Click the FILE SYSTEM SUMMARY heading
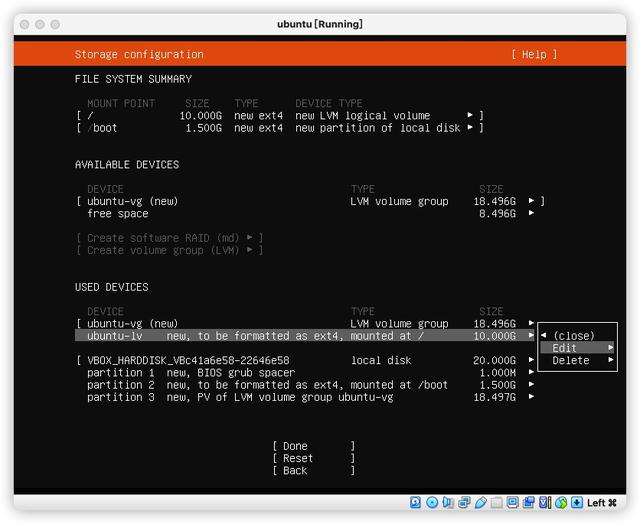640x524 pixels. pos(133,79)
